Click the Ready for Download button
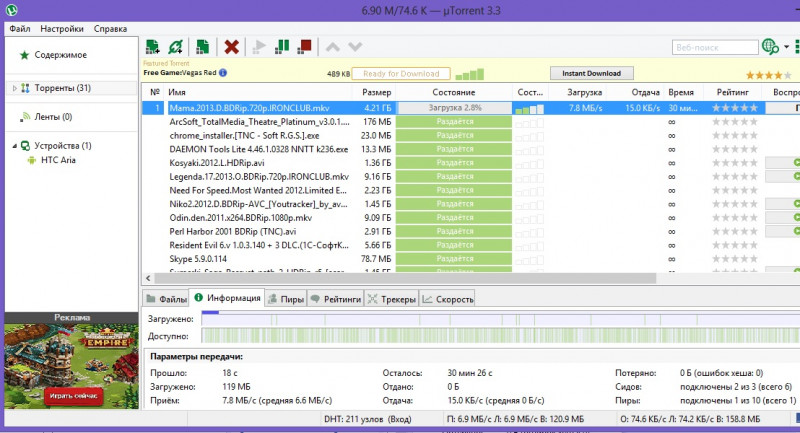Screen dimensions: 800x433 tap(401, 73)
